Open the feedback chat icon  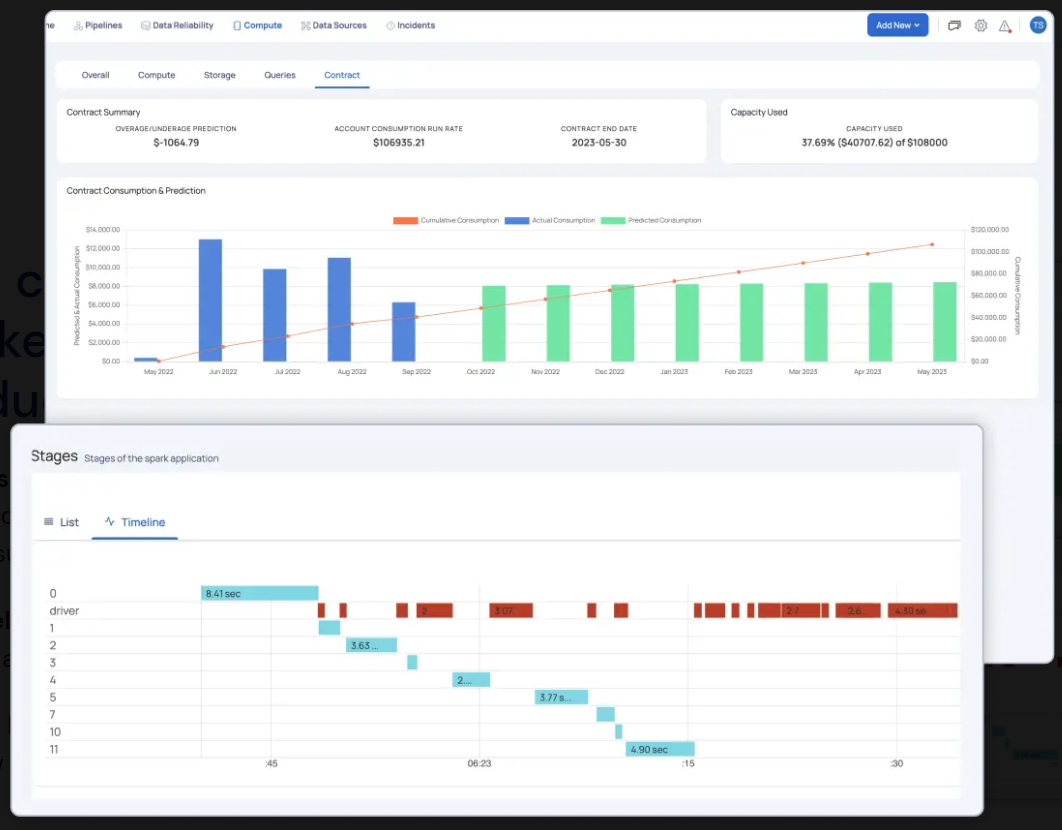[x=953, y=25]
